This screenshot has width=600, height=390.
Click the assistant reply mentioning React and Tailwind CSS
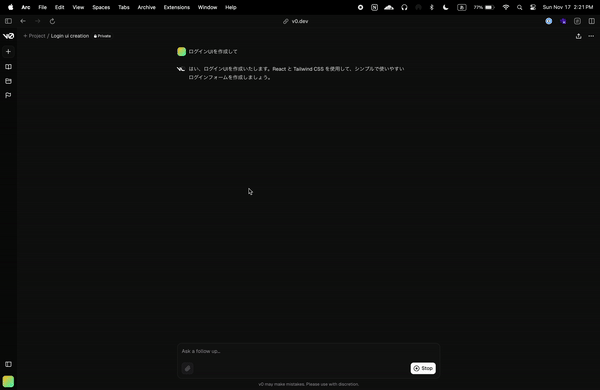296,73
